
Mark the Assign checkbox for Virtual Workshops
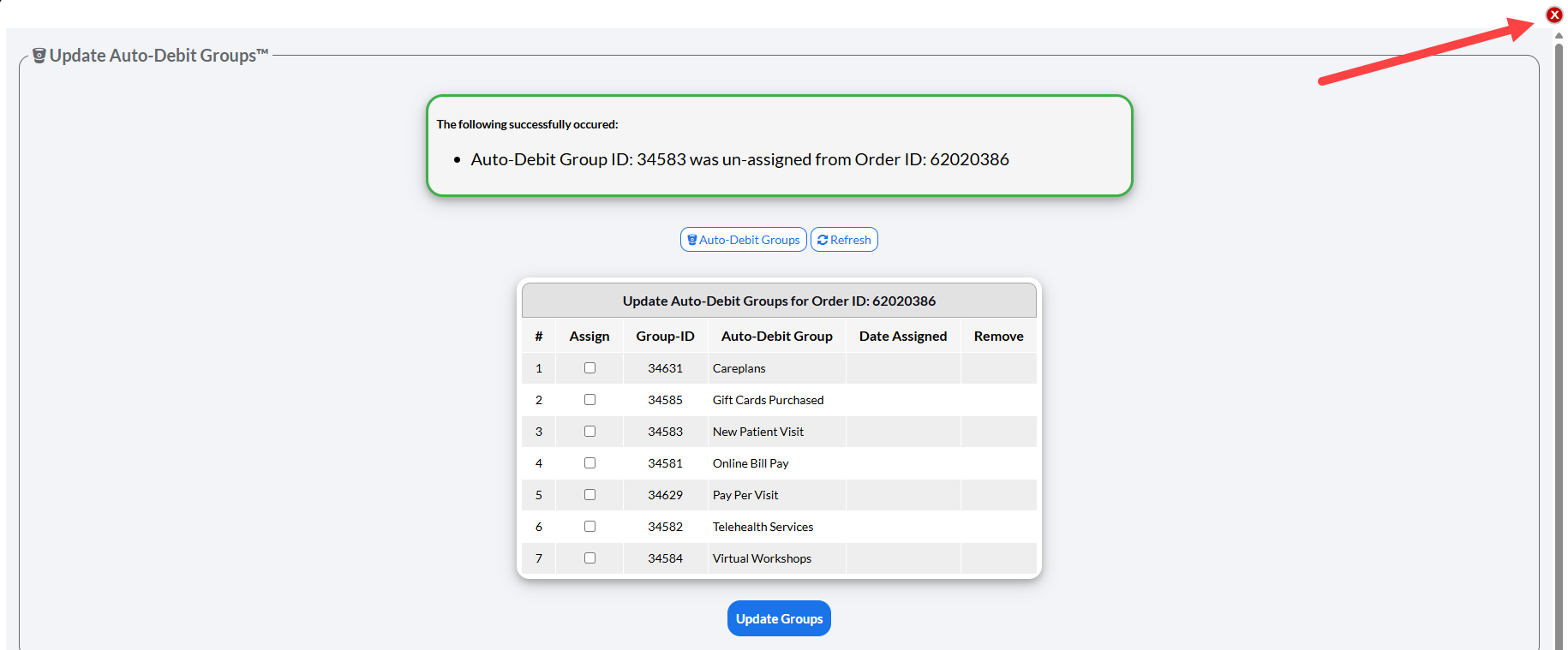[589, 558]
